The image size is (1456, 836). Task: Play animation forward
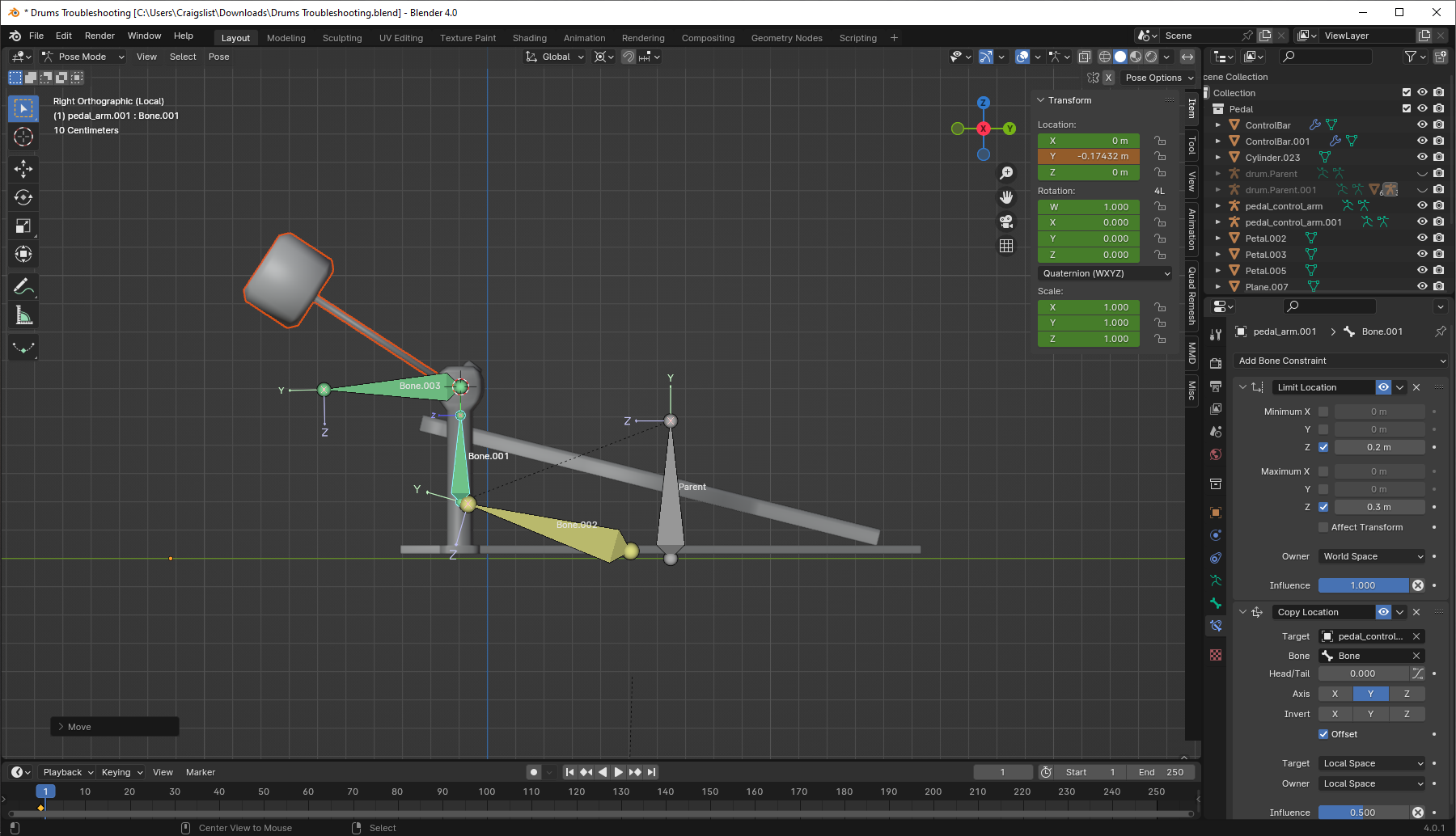[x=619, y=772]
